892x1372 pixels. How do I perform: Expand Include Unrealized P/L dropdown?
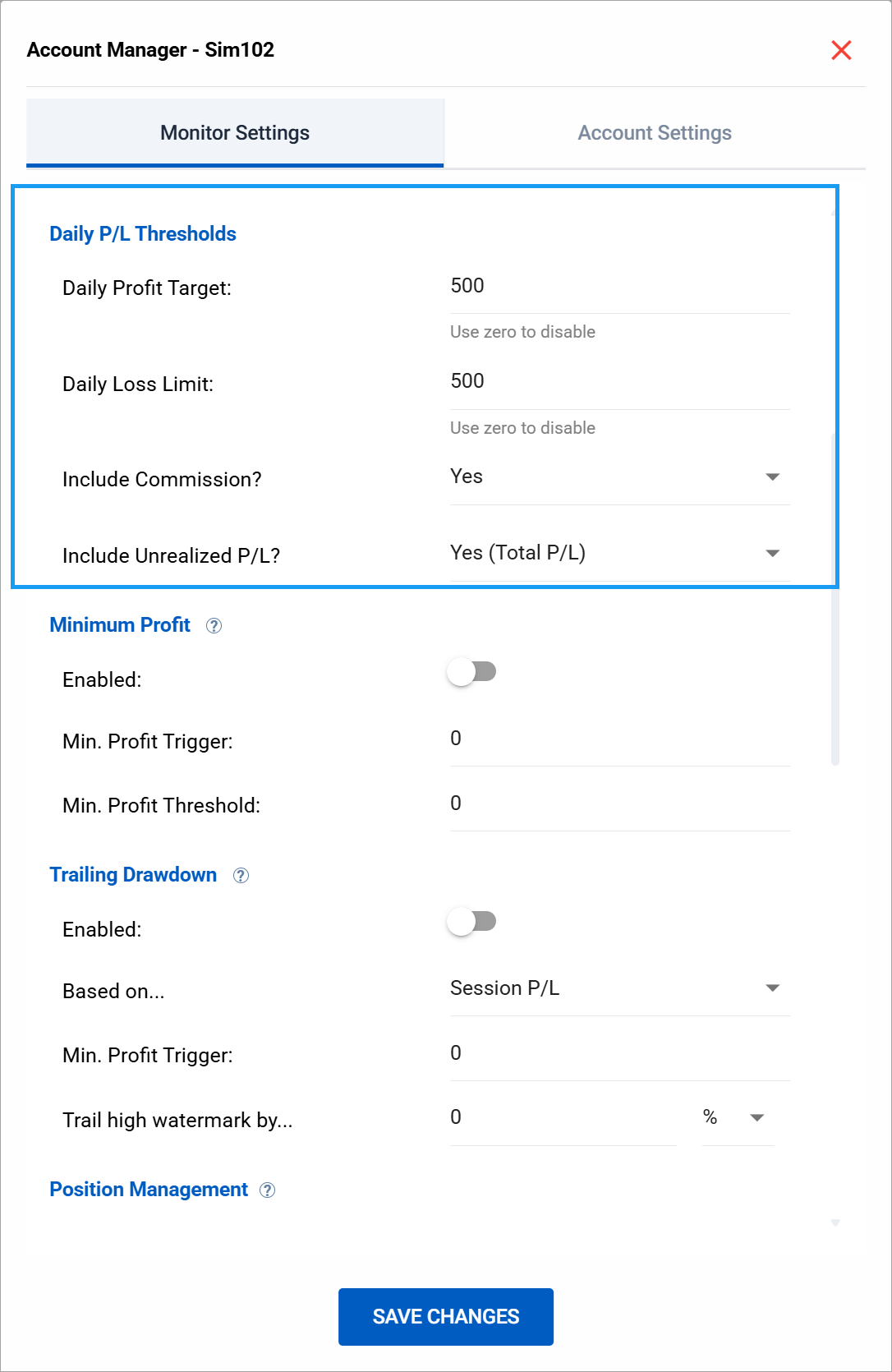(619, 554)
